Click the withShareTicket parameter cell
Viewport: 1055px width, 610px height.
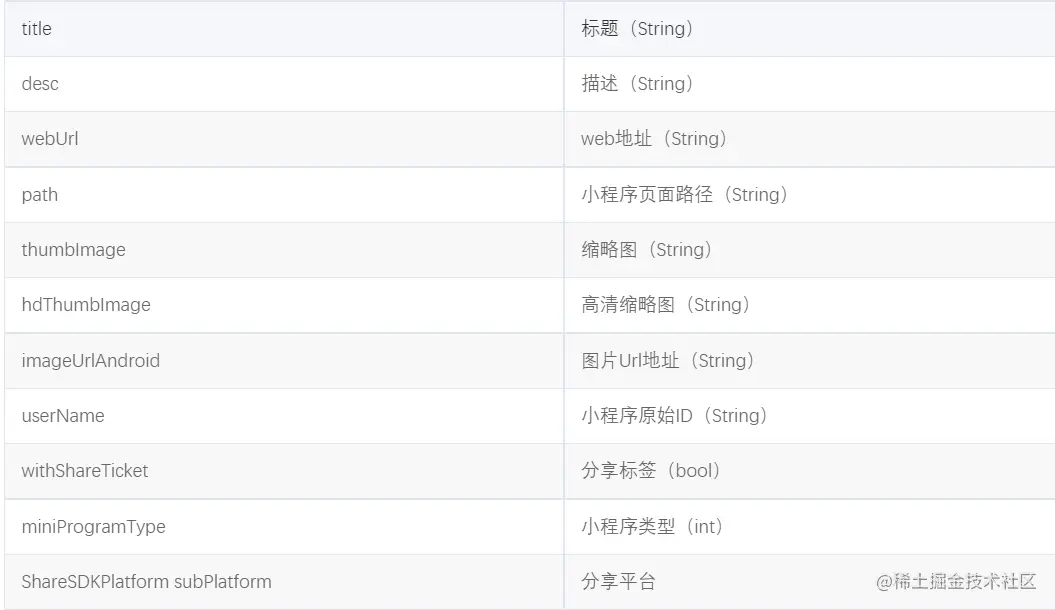pos(85,471)
